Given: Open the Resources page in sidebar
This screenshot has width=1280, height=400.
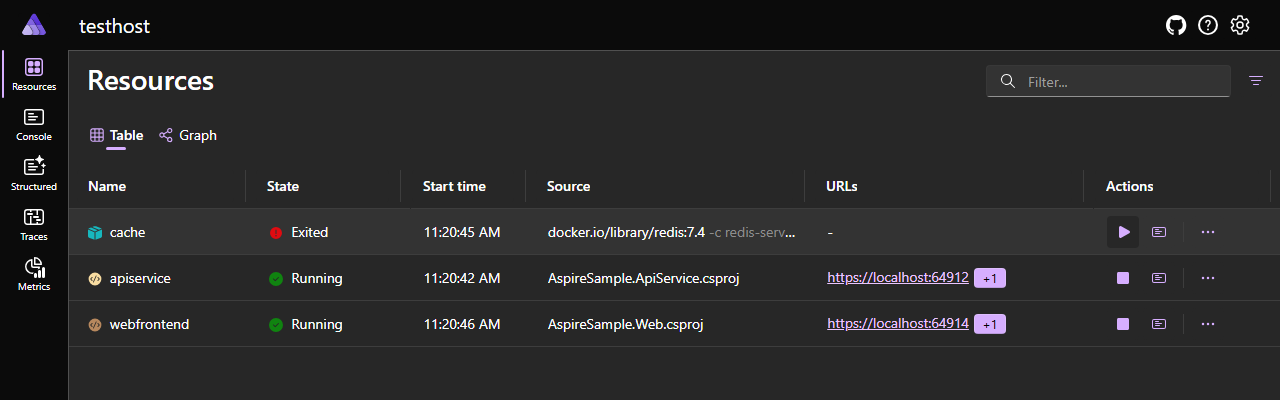Looking at the screenshot, I should 34,75.
